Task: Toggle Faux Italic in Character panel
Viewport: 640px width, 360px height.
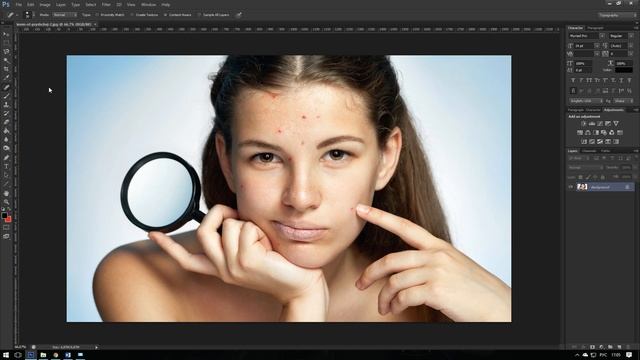Action: [x=581, y=80]
